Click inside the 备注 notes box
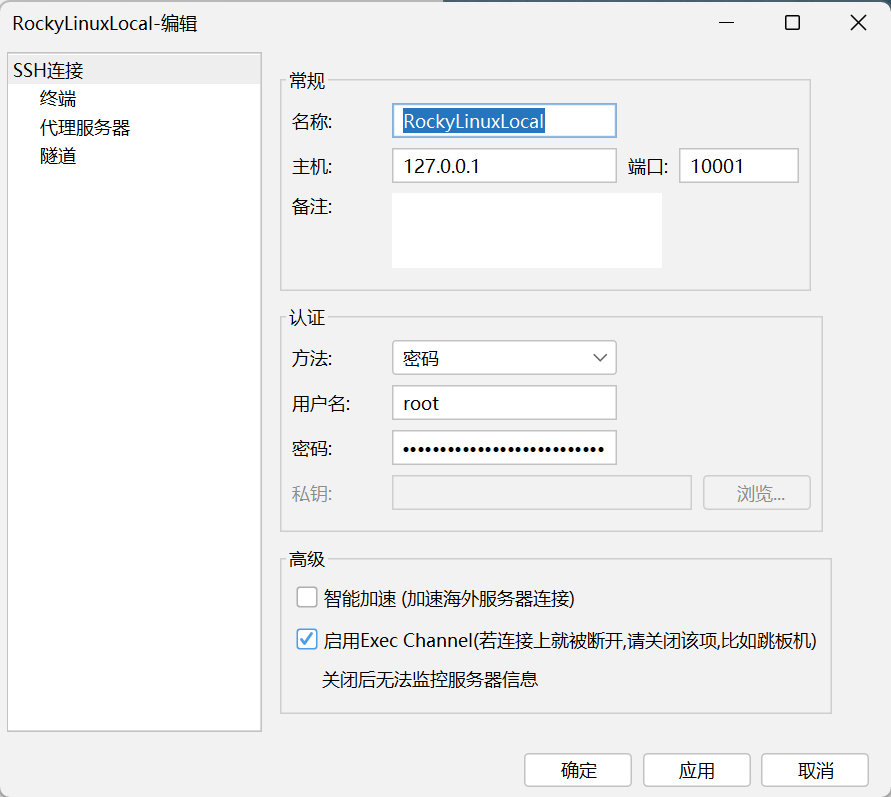 point(527,230)
